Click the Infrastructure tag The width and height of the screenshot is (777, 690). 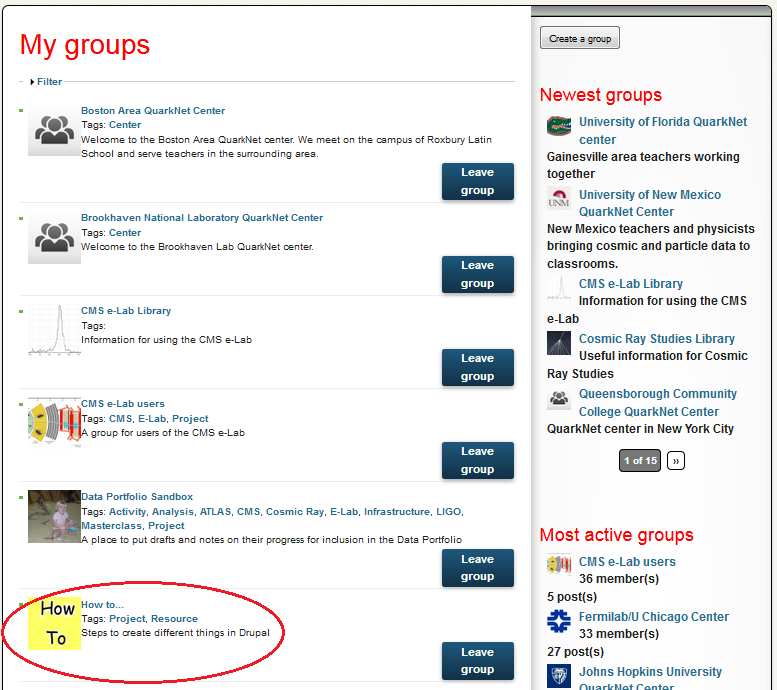397,512
